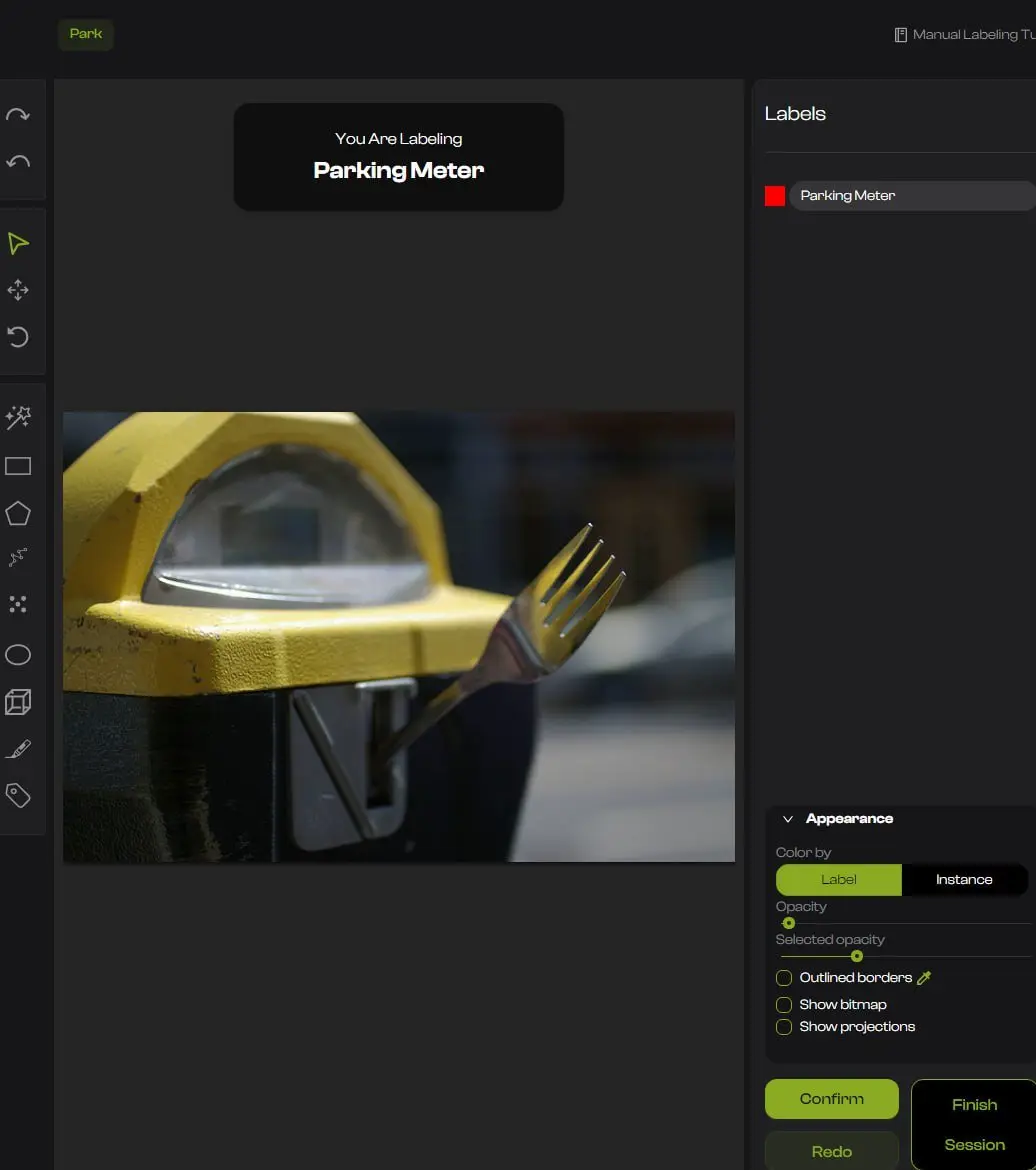Click the Redo button at bottom
The image size is (1036, 1170).
click(x=831, y=1151)
